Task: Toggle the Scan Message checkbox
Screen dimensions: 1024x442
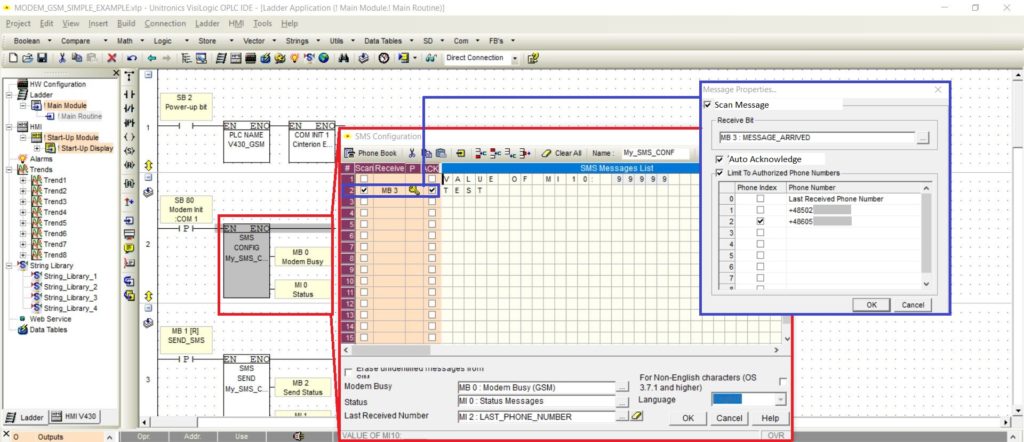Action: (x=708, y=104)
